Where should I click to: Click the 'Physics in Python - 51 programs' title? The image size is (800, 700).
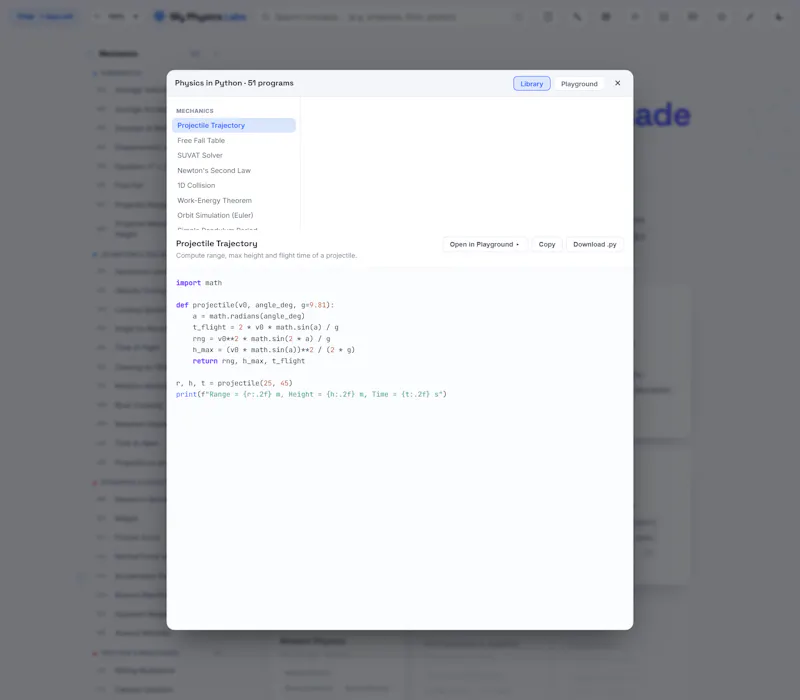[234, 83]
